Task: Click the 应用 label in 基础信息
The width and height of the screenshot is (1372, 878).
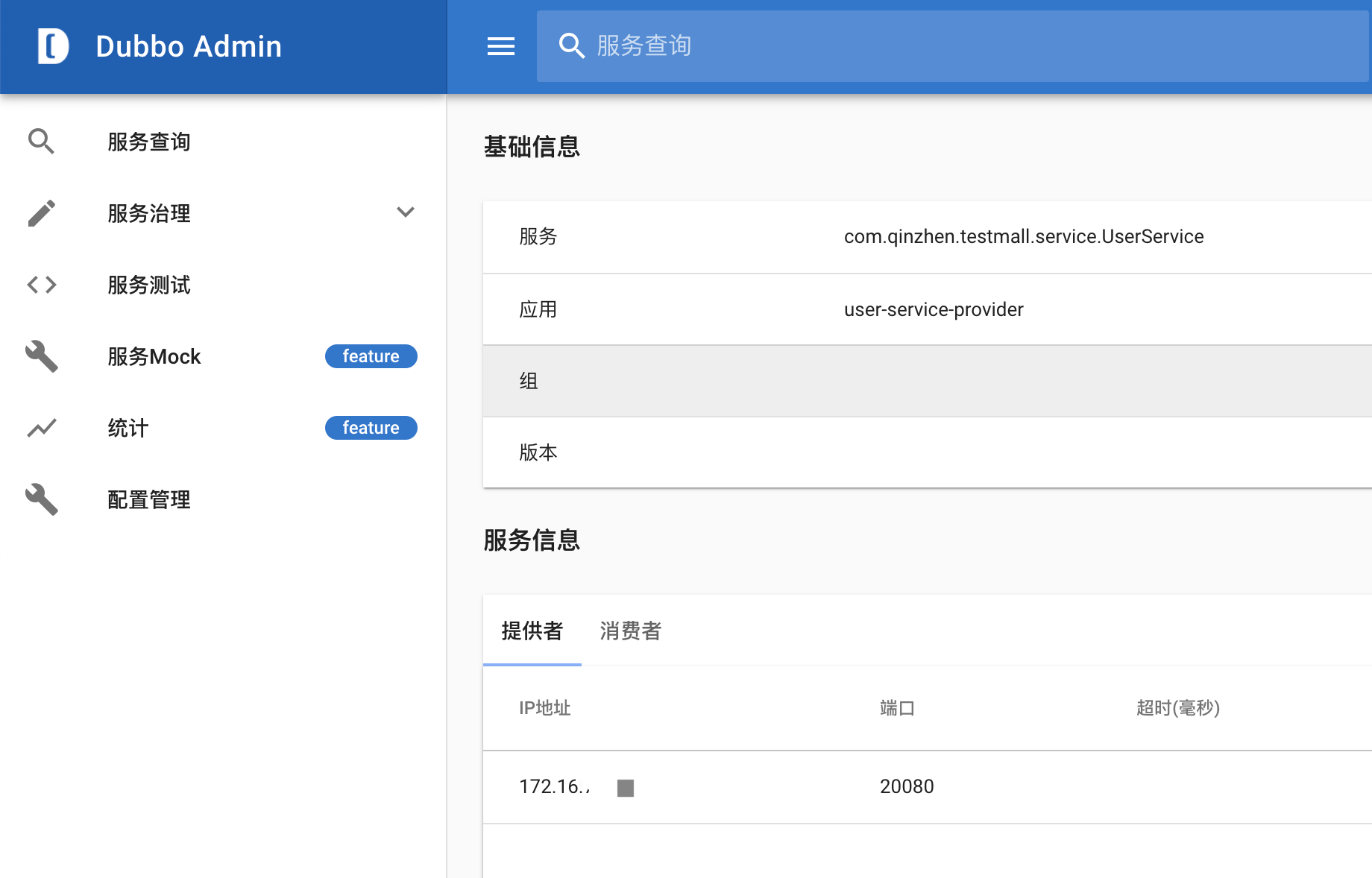Action: click(x=538, y=309)
